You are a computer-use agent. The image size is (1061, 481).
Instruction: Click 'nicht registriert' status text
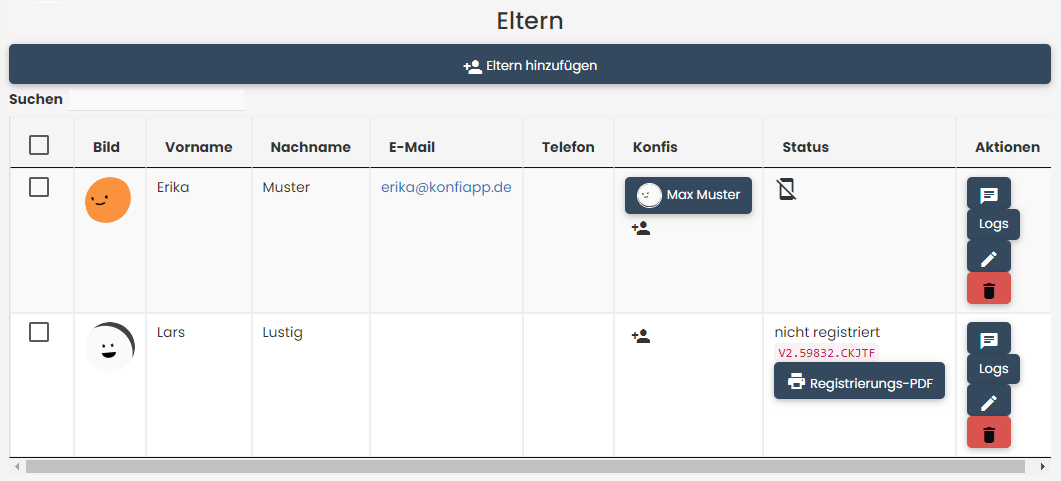click(828, 332)
